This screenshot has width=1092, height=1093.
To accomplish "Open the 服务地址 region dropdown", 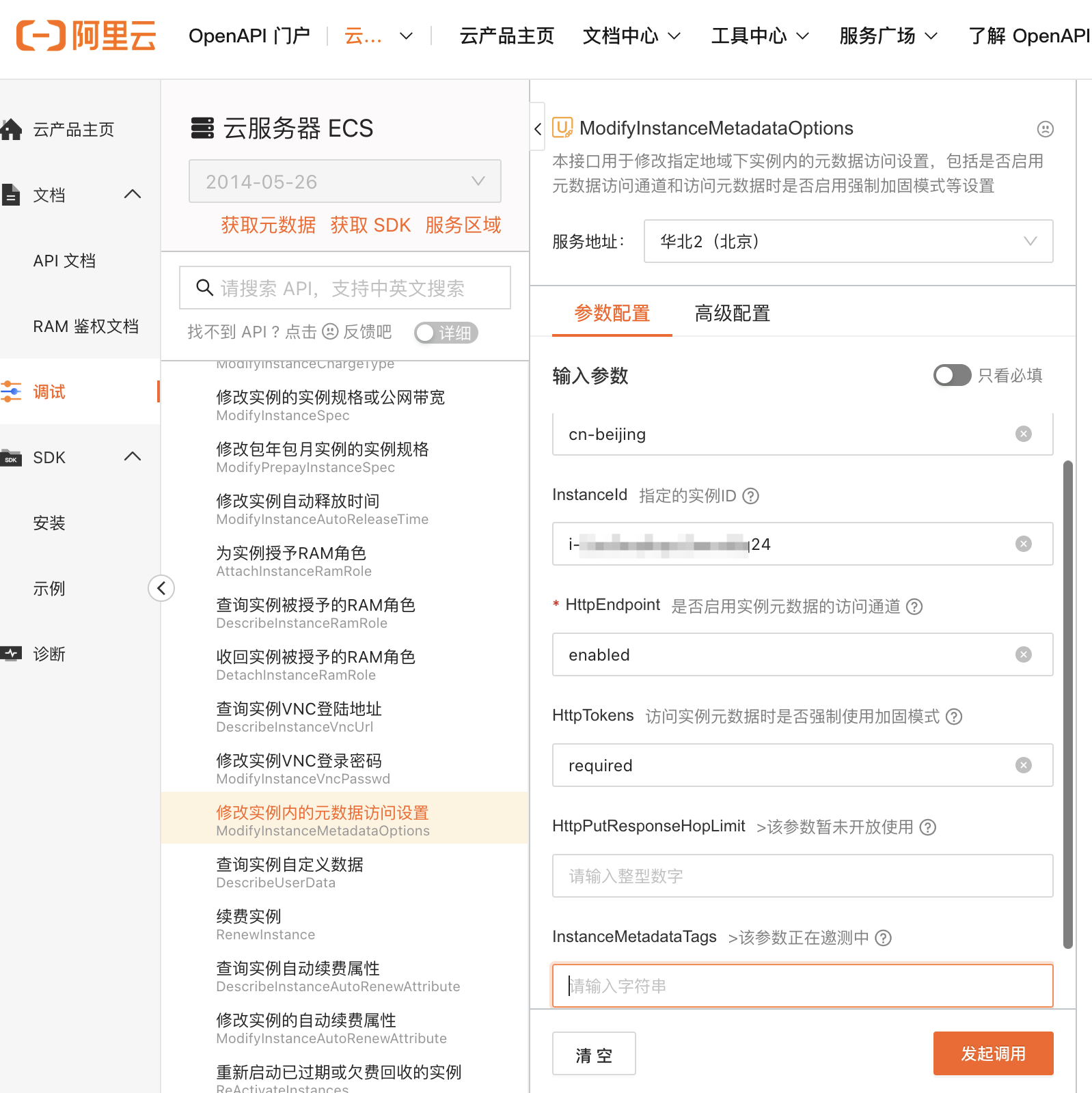I will click(x=847, y=241).
